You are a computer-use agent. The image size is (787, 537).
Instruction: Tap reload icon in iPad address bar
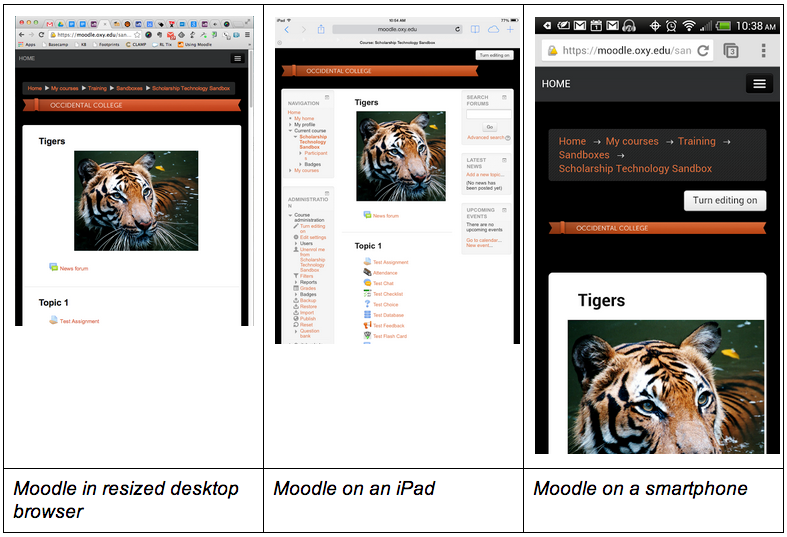457,29
